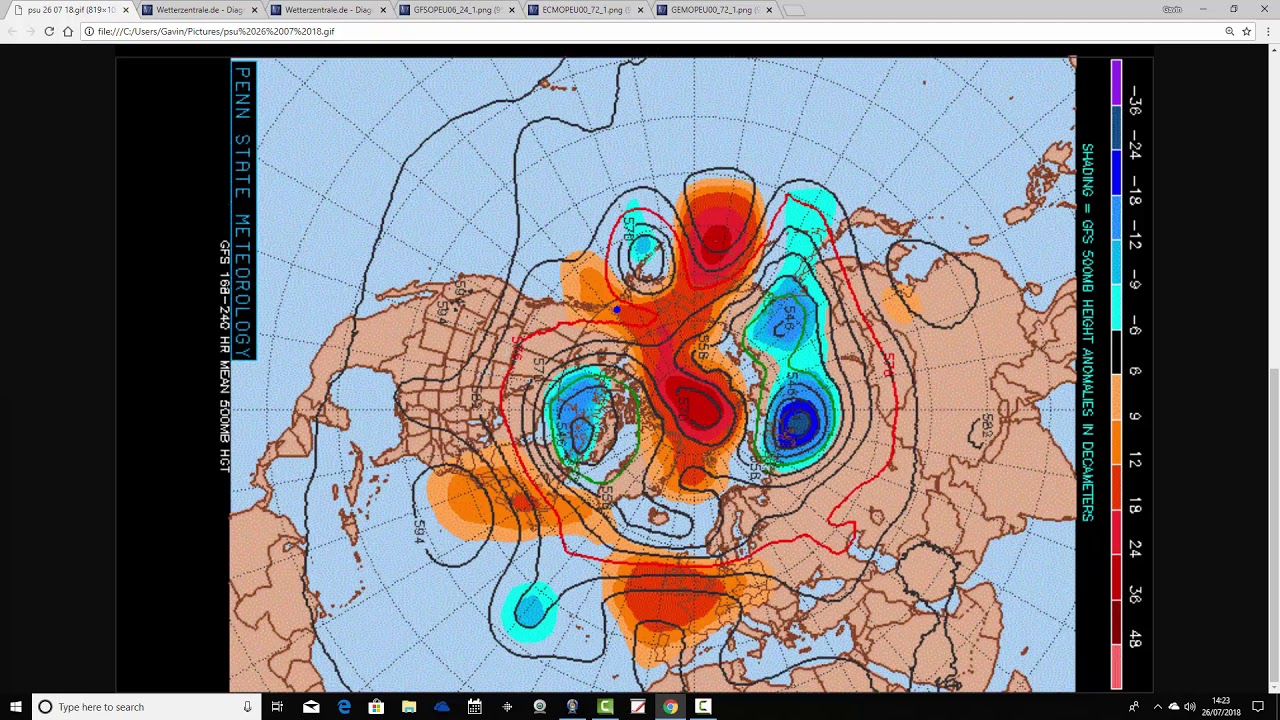The width and height of the screenshot is (1280, 720).
Task: Click the Gavin profile button in Chrome
Action: click(1172, 9)
